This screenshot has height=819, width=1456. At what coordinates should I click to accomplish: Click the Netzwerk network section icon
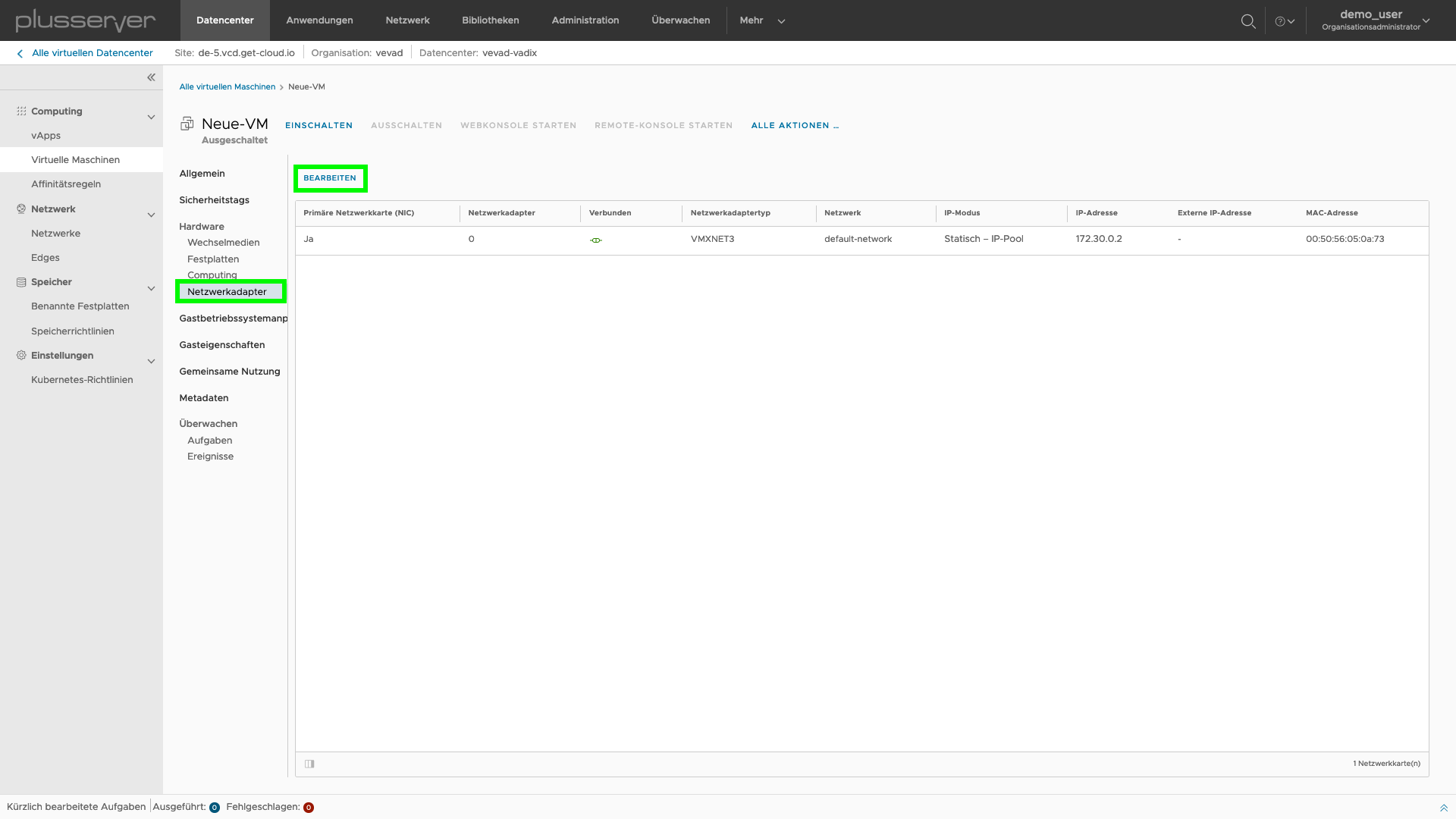[x=21, y=208]
